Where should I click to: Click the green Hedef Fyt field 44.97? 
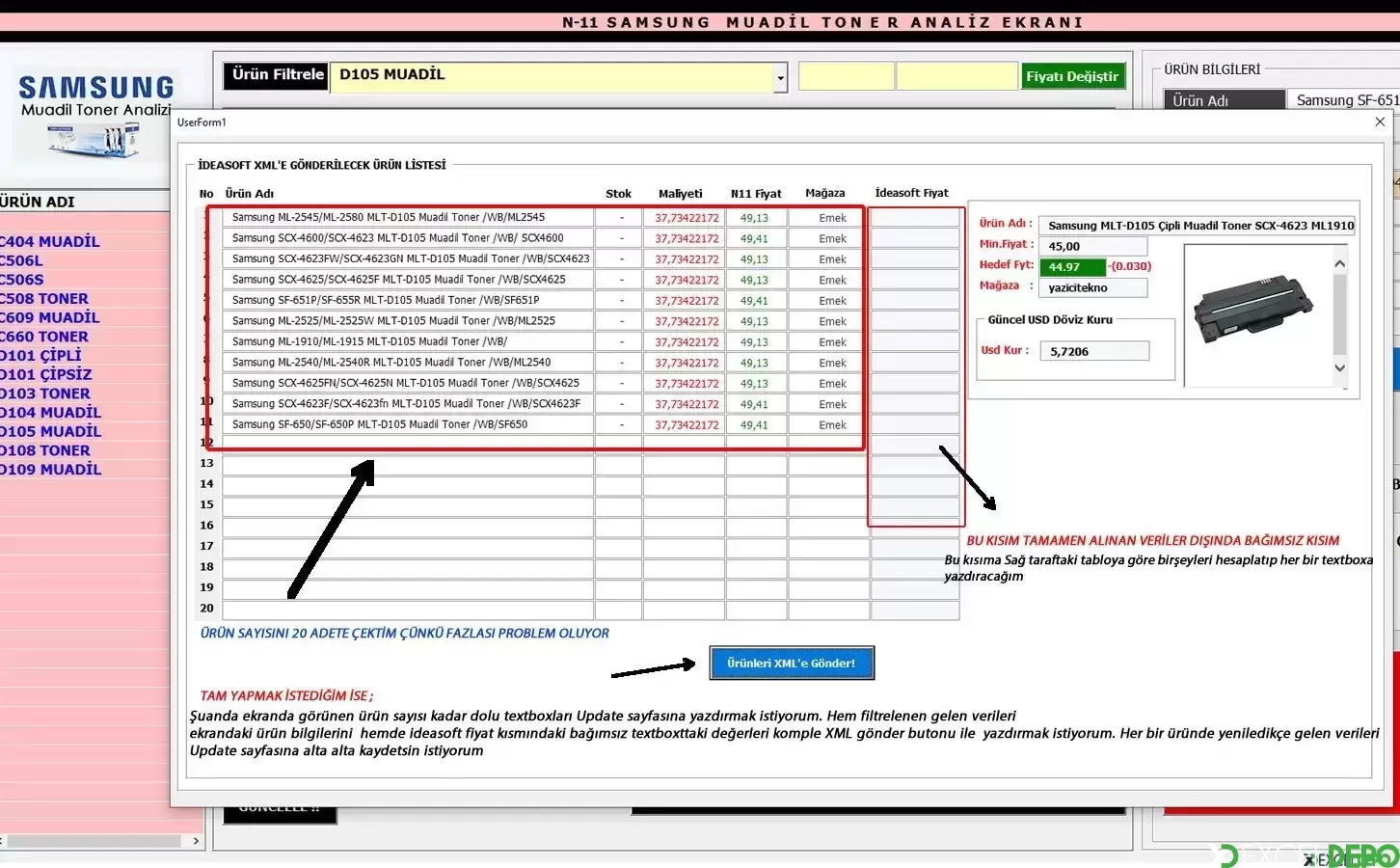tap(1073, 267)
